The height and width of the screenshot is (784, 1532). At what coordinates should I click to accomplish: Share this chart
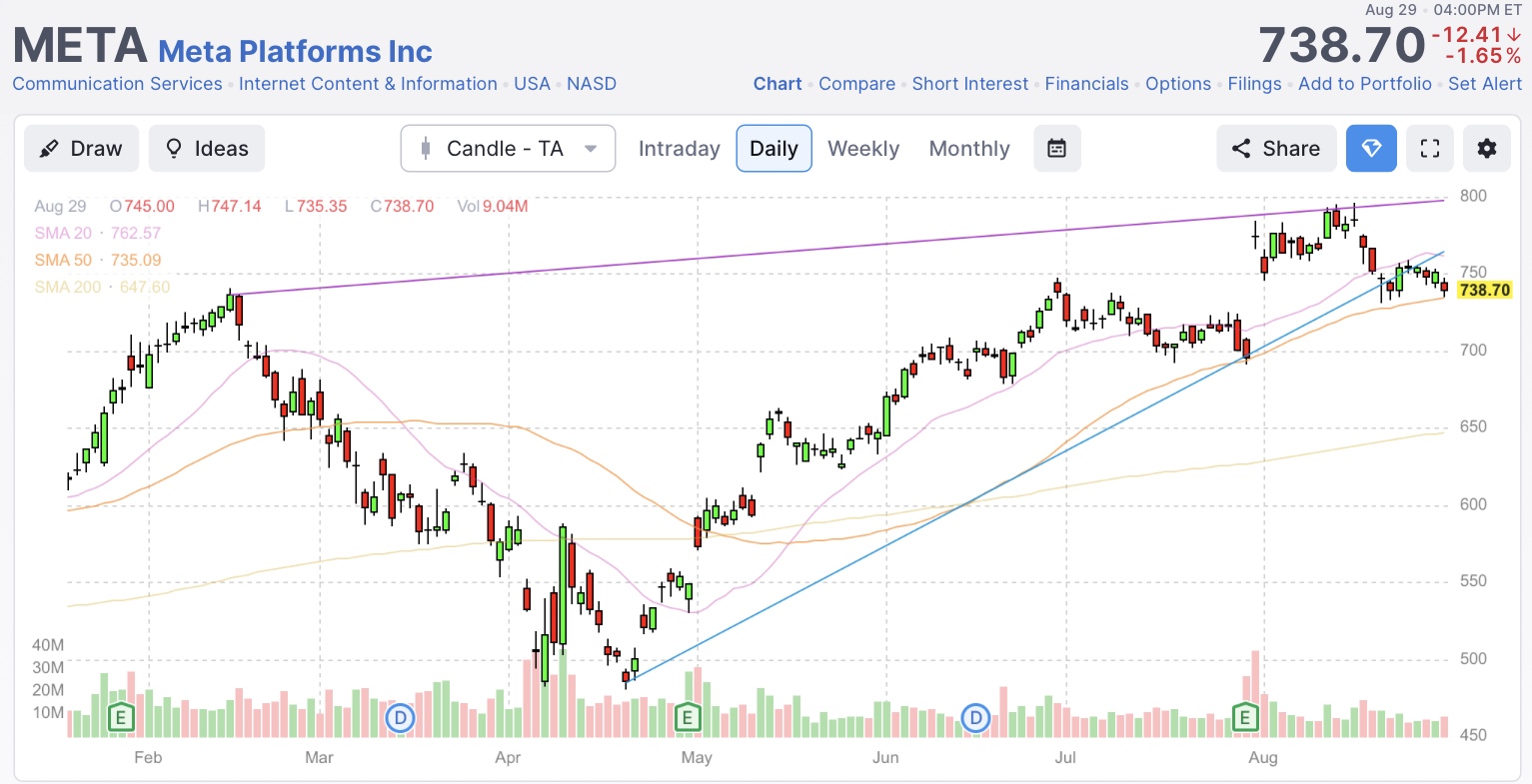[1276, 149]
